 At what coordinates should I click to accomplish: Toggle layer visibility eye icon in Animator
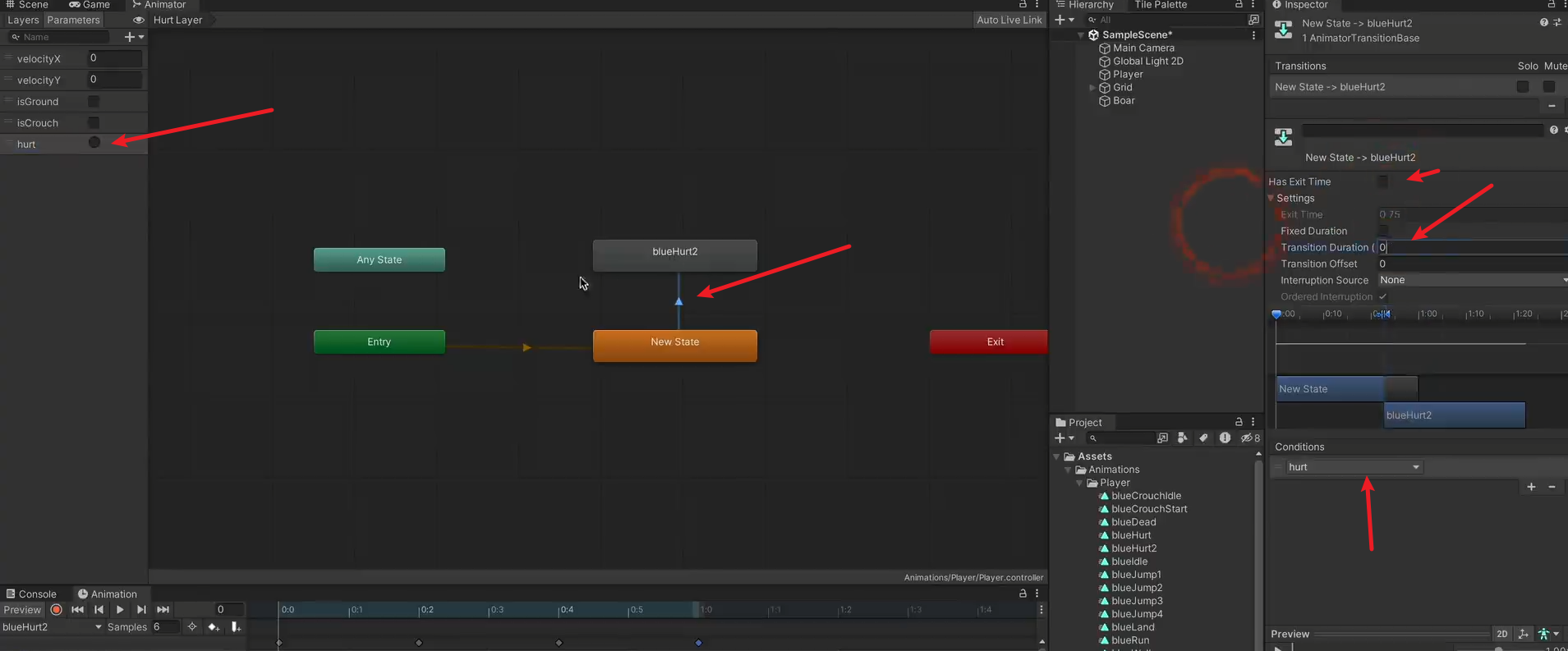[x=138, y=21]
